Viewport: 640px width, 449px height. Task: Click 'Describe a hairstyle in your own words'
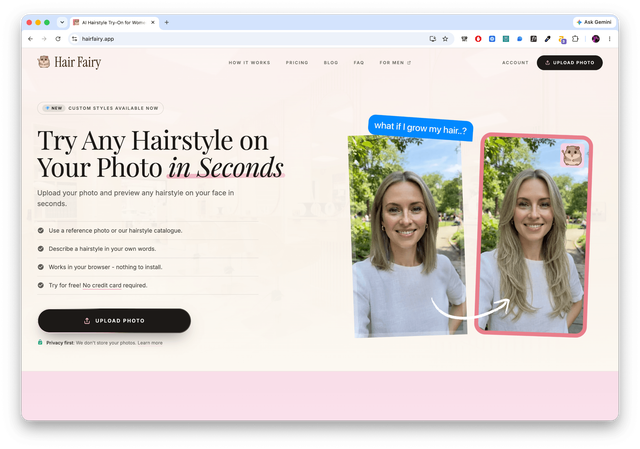[102, 249]
